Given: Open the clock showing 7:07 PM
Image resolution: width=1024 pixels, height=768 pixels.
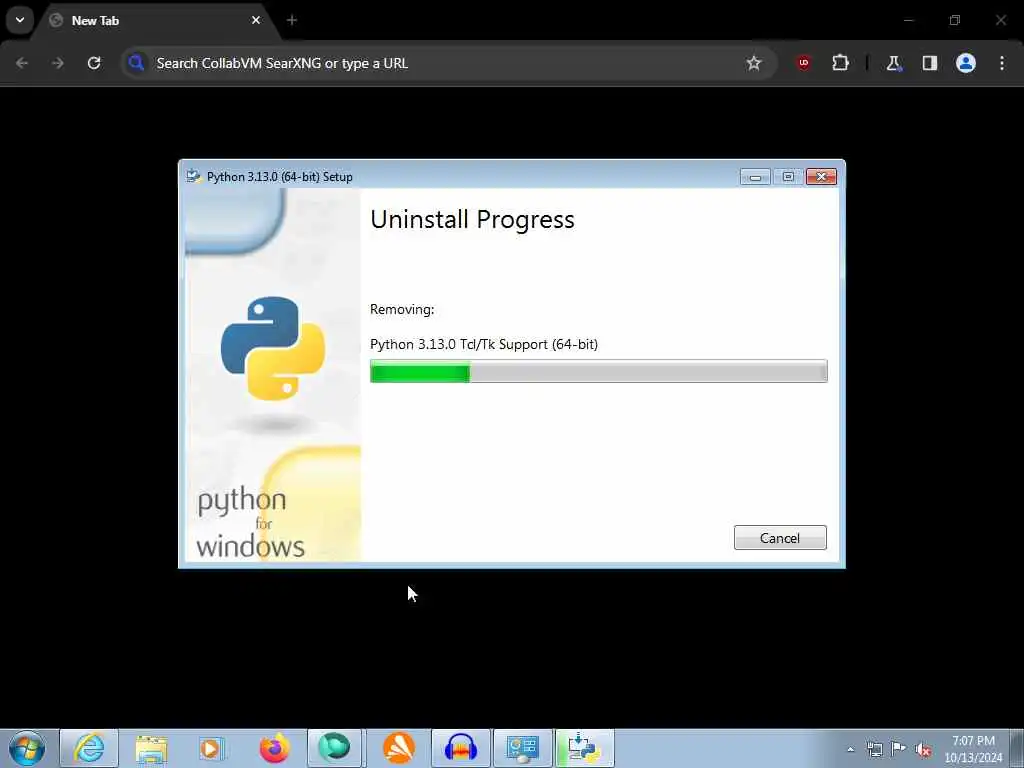Looking at the screenshot, I should (973, 749).
